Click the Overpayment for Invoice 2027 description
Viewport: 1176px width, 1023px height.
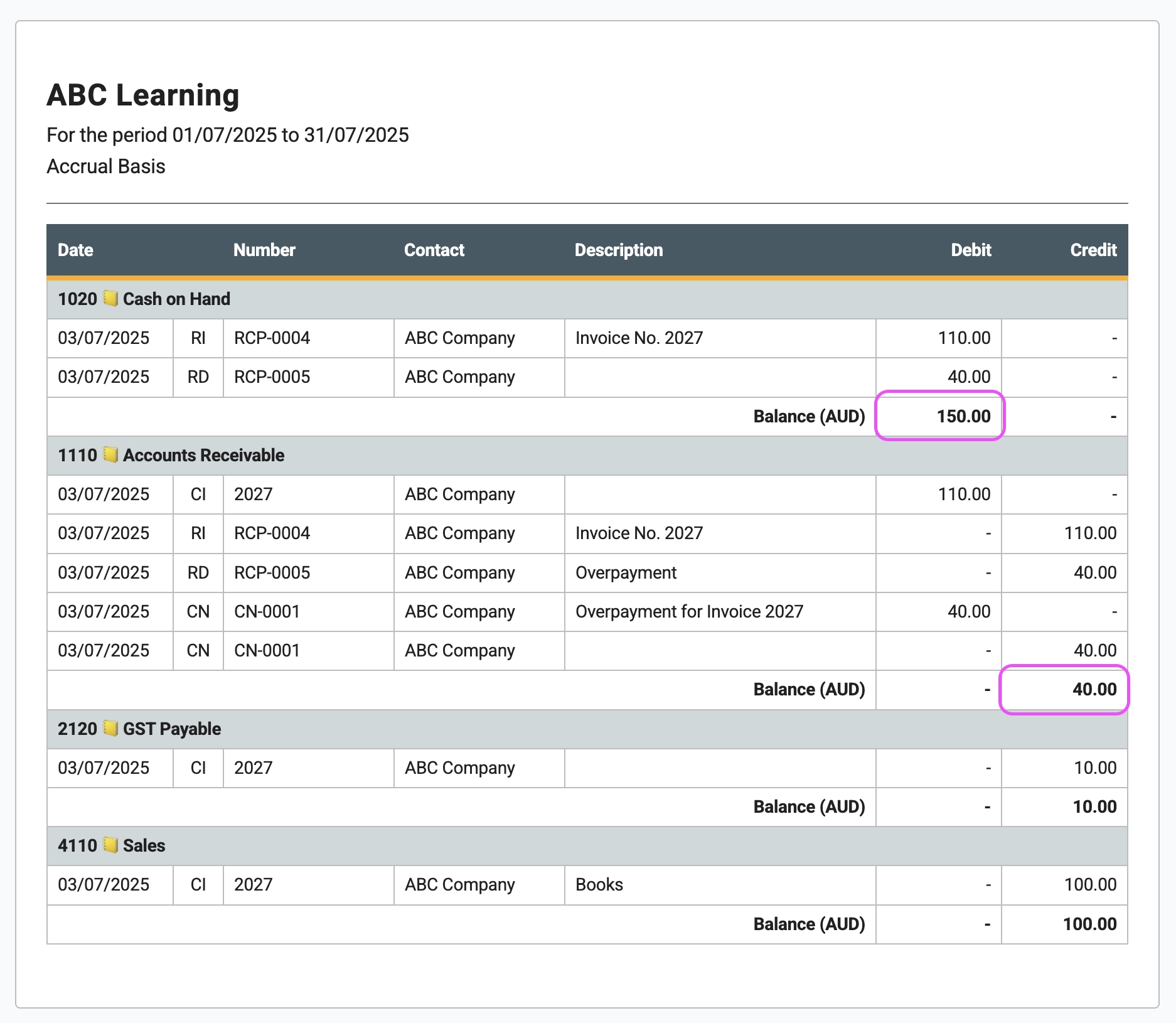pos(689,611)
